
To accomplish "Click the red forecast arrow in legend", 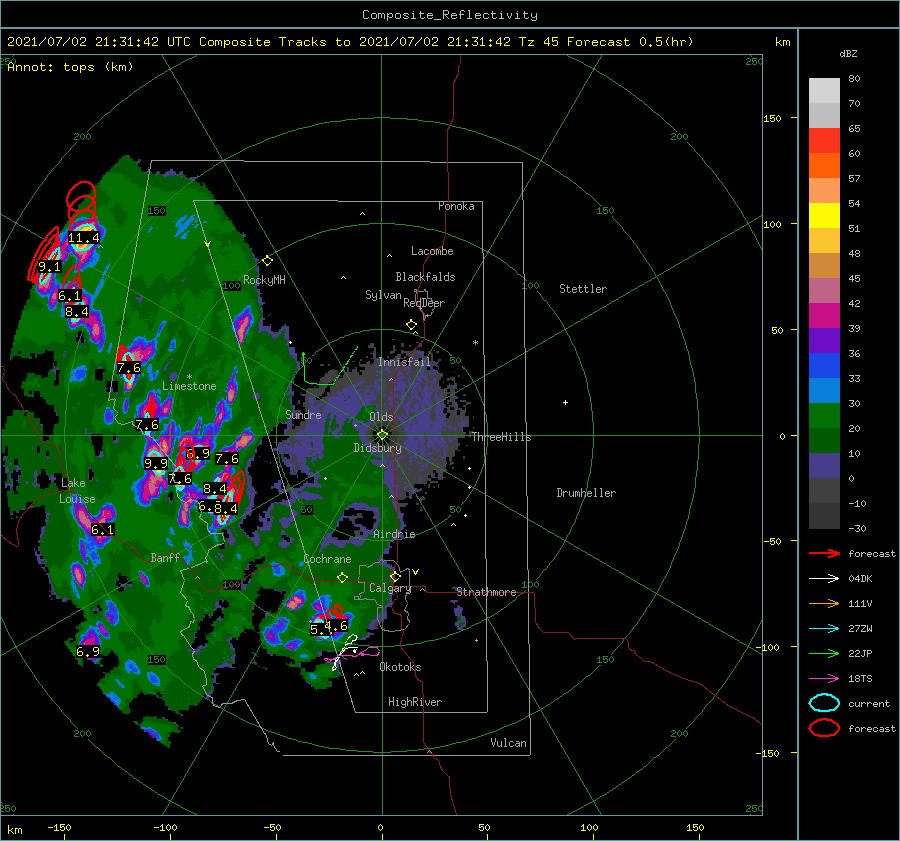I will click(x=824, y=553).
